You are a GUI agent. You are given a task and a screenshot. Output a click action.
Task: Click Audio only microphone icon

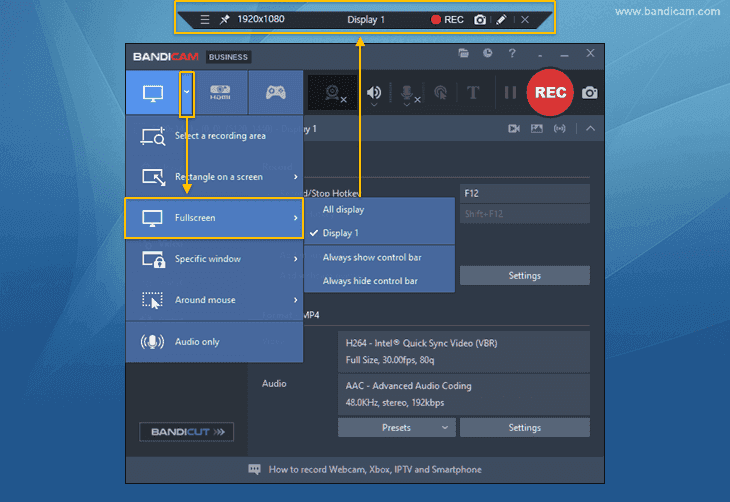[x=152, y=342]
